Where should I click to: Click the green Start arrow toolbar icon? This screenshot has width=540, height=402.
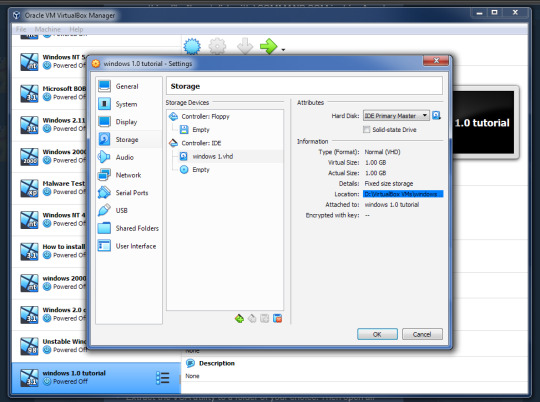pyautogui.click(x=269, y=46)
